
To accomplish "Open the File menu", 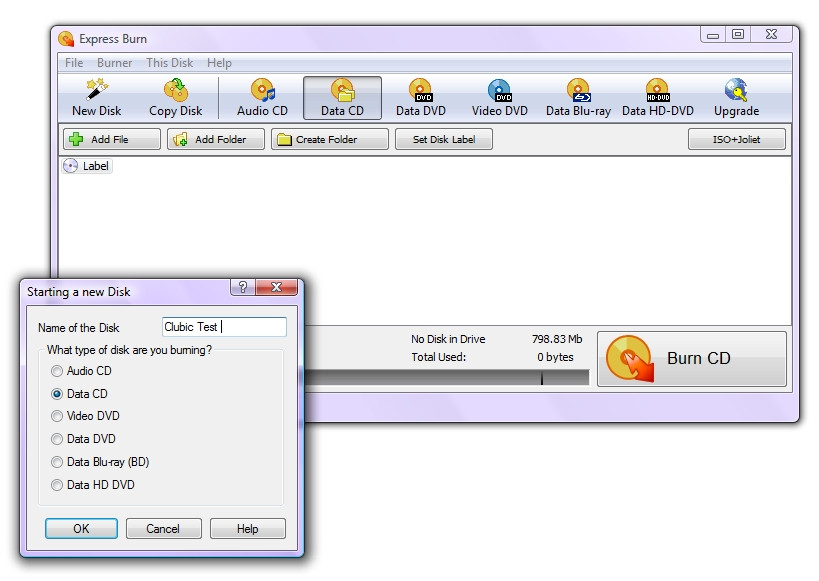I will point(74,63).
